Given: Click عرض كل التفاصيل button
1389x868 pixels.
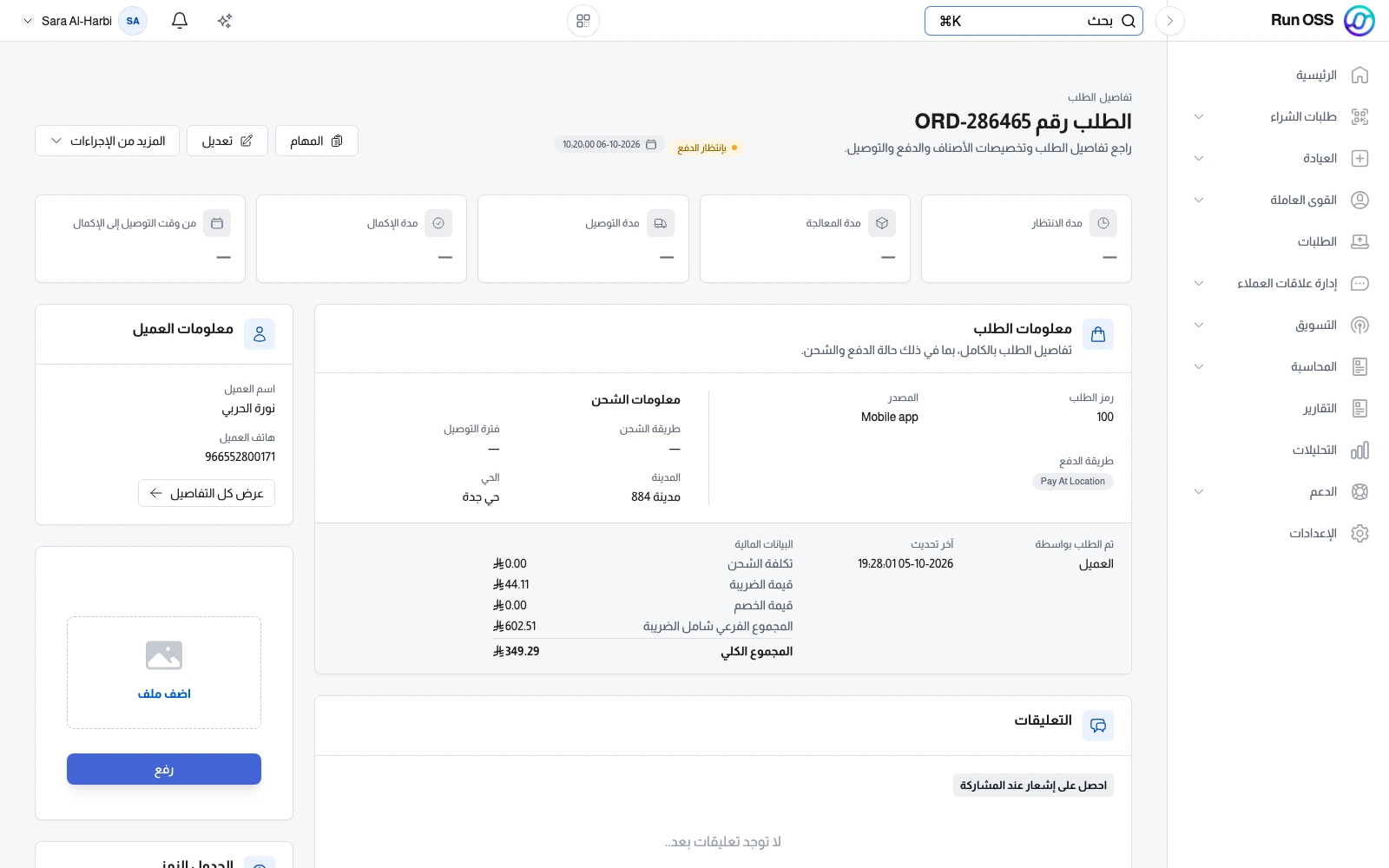Looking at the screenshot, I should (207, 493).
